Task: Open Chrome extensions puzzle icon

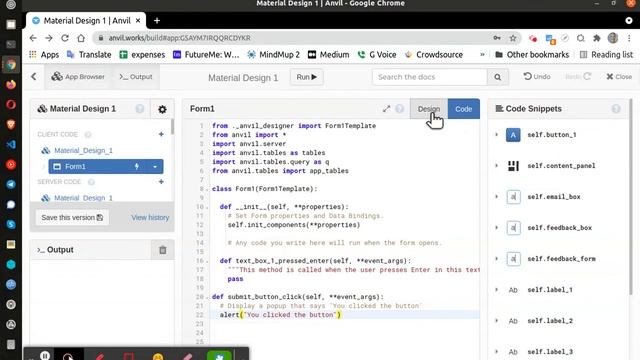Action: pyautogui.click(x=596, y=38)
